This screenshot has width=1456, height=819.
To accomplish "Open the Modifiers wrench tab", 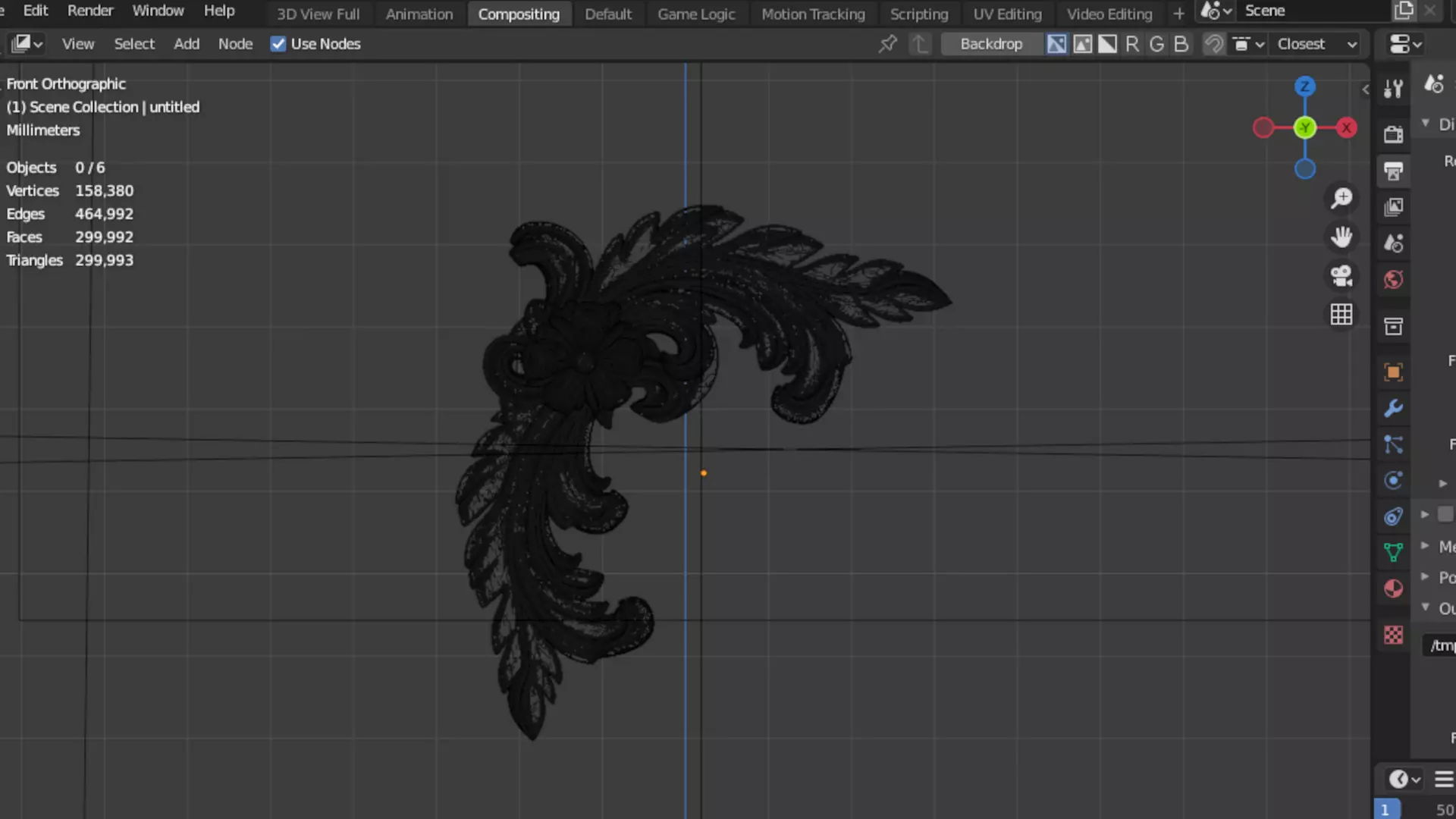I will click(x=1393, y=408).
